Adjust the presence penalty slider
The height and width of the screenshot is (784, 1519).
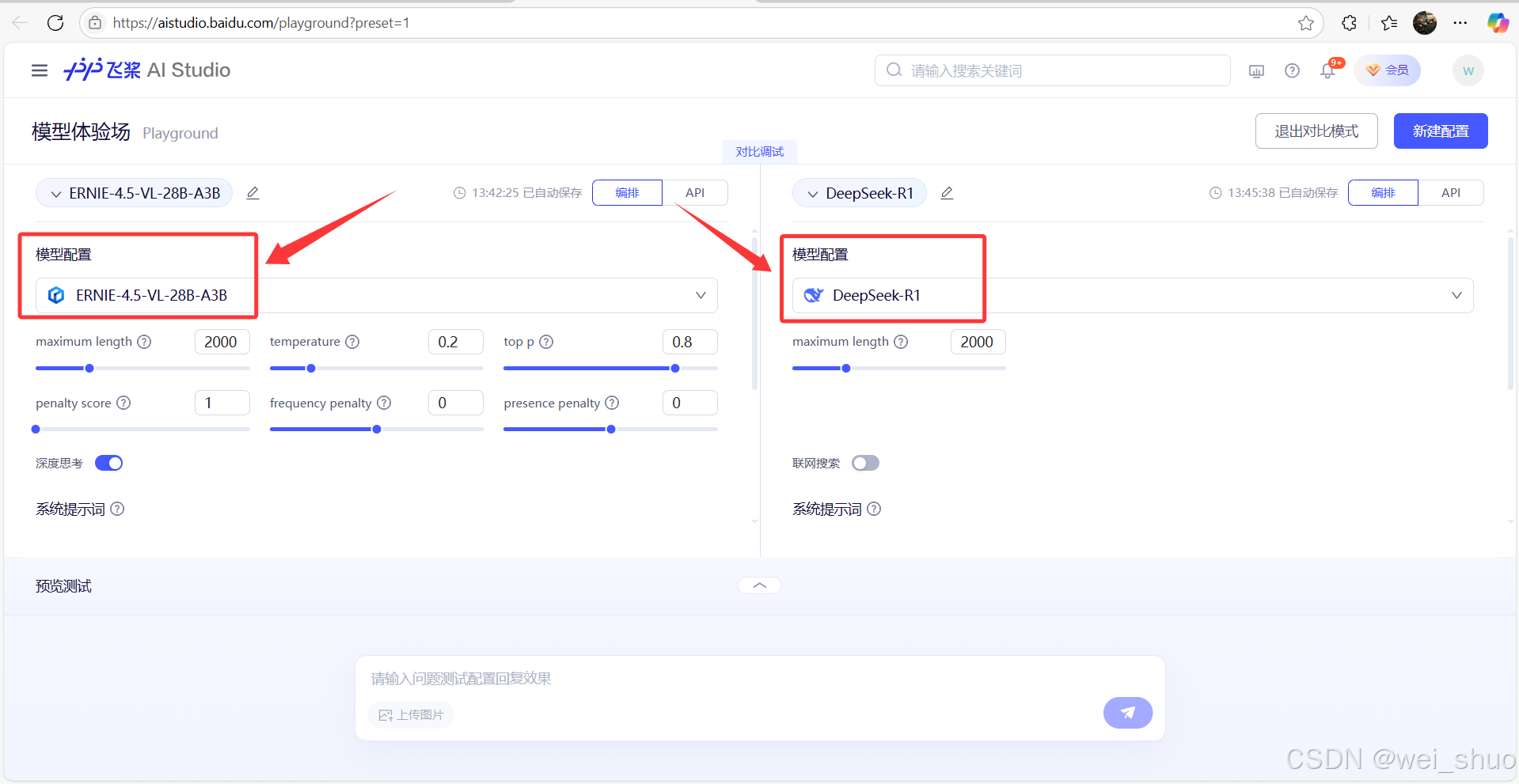point(610,429)
